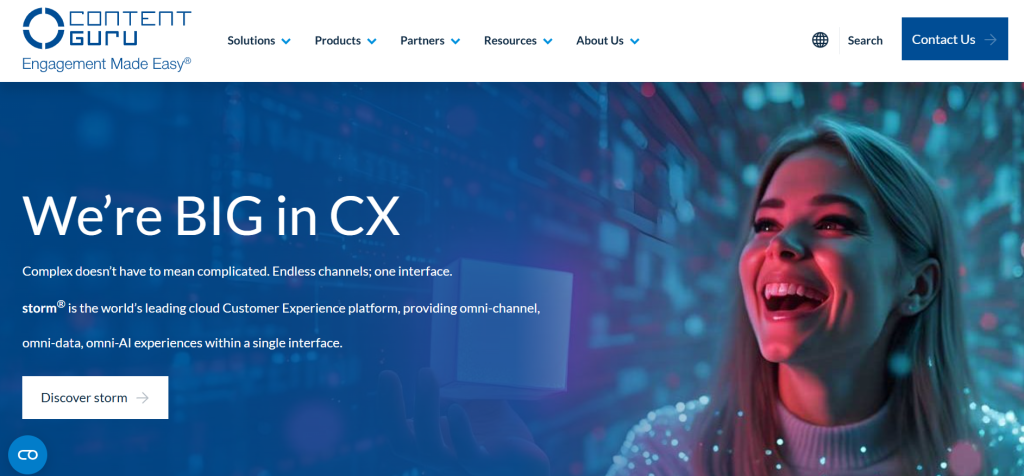Expand the Products chevron
This screenshot has width=1024, height=476.
click(x=372, y=41)
